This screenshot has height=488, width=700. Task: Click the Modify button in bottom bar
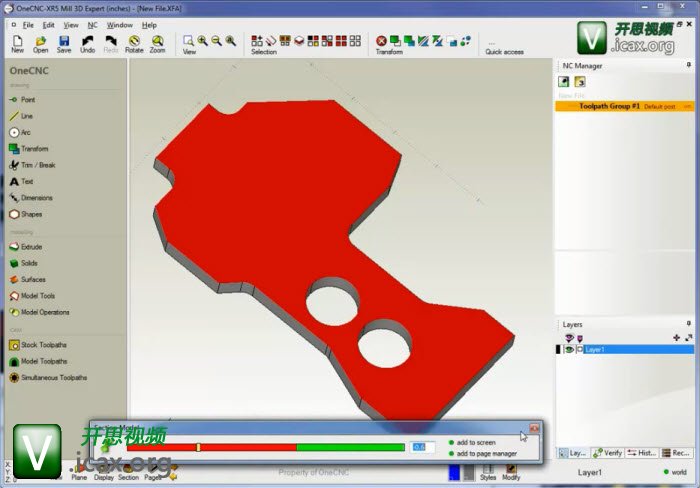click(x=511, y=472)
